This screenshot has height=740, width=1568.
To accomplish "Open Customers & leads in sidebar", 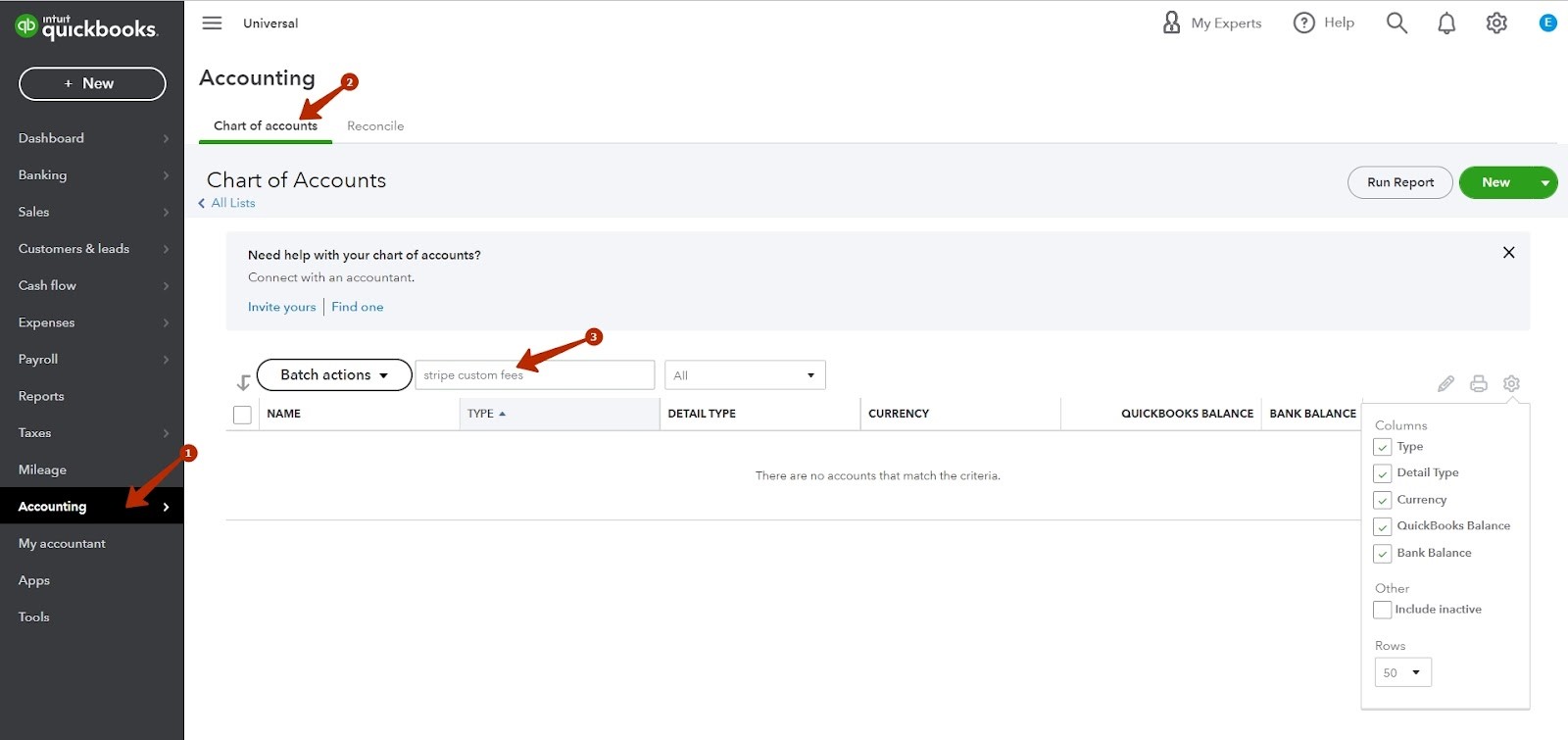I will pos(92,249).
